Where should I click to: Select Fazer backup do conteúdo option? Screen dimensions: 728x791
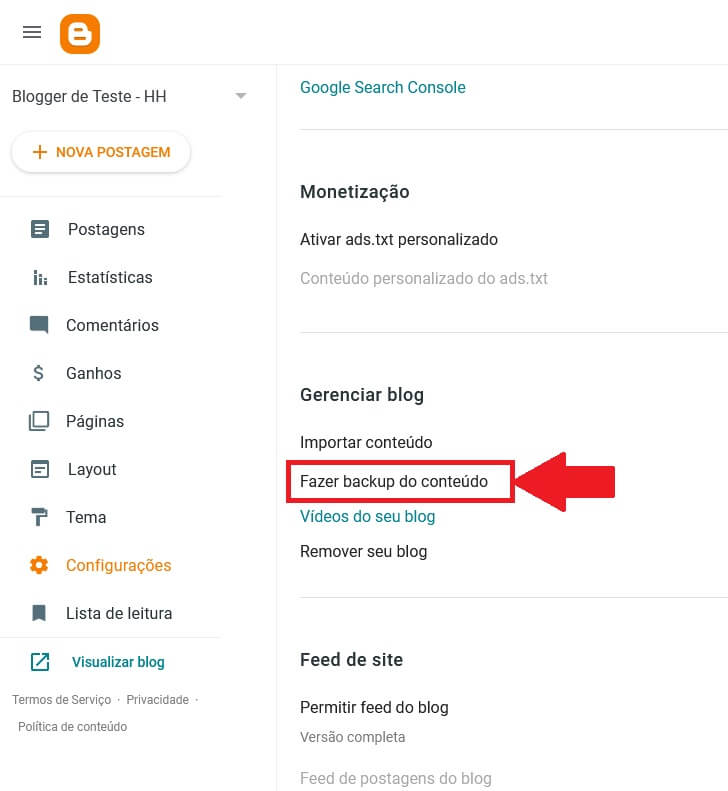point(394,481)
